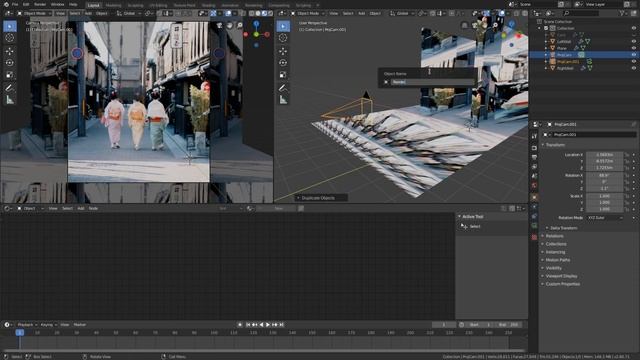Toggle the lock for Rotation X
The width and height of the screenshot is (640, 360).
pyautogui.click(x=627, y=176)
